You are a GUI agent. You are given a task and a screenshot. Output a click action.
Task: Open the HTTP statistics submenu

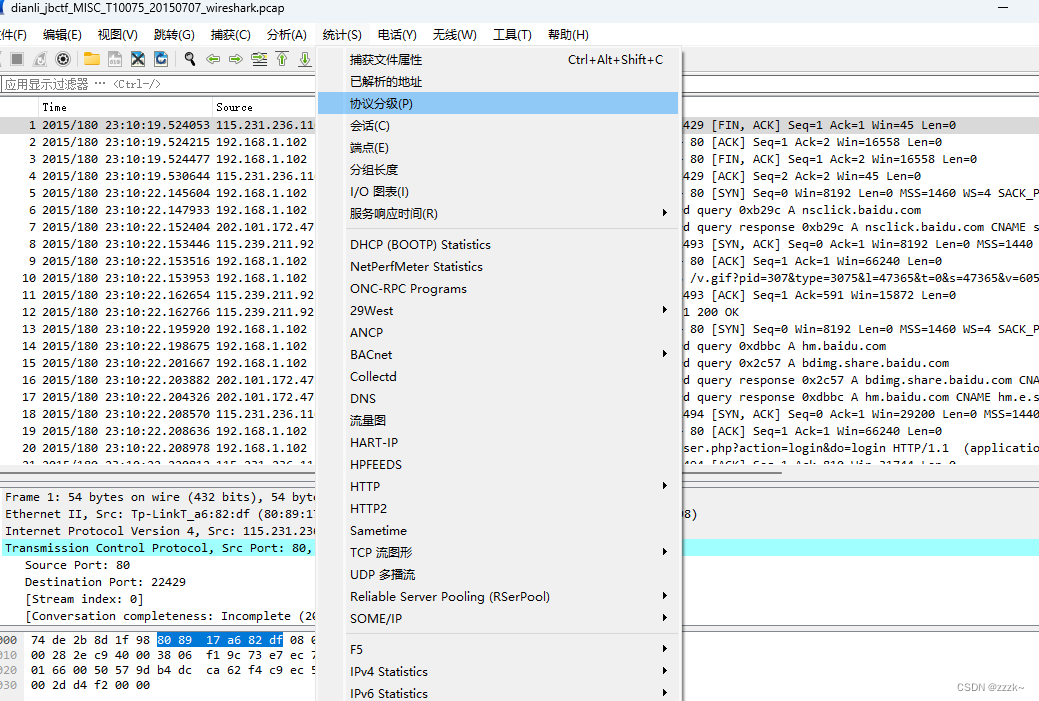[400, 486]
